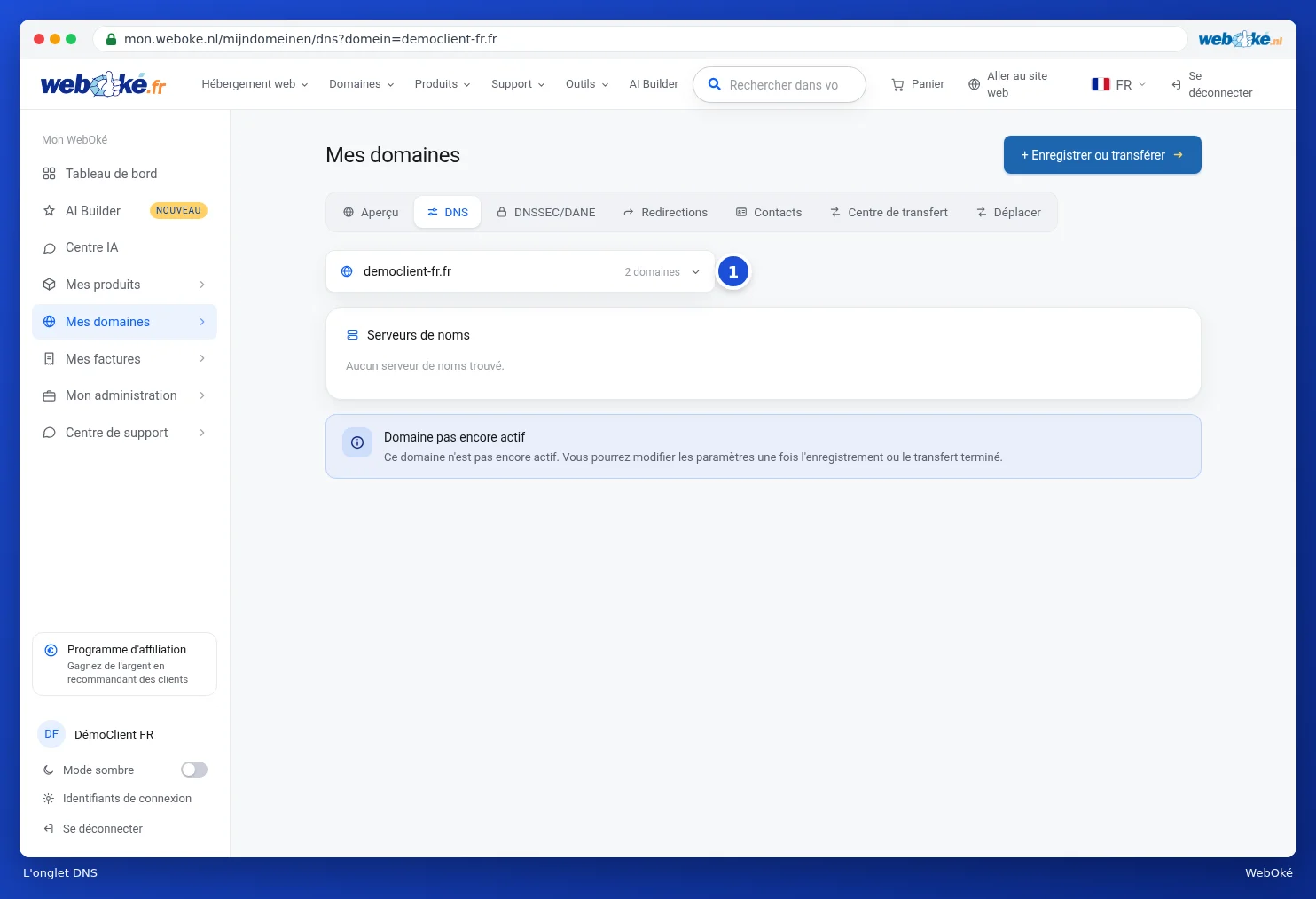Viewport: 1316px width, 899px height.
Task: Click the Identifiants de connexion gear icon
Action: [x=48, y=799]
